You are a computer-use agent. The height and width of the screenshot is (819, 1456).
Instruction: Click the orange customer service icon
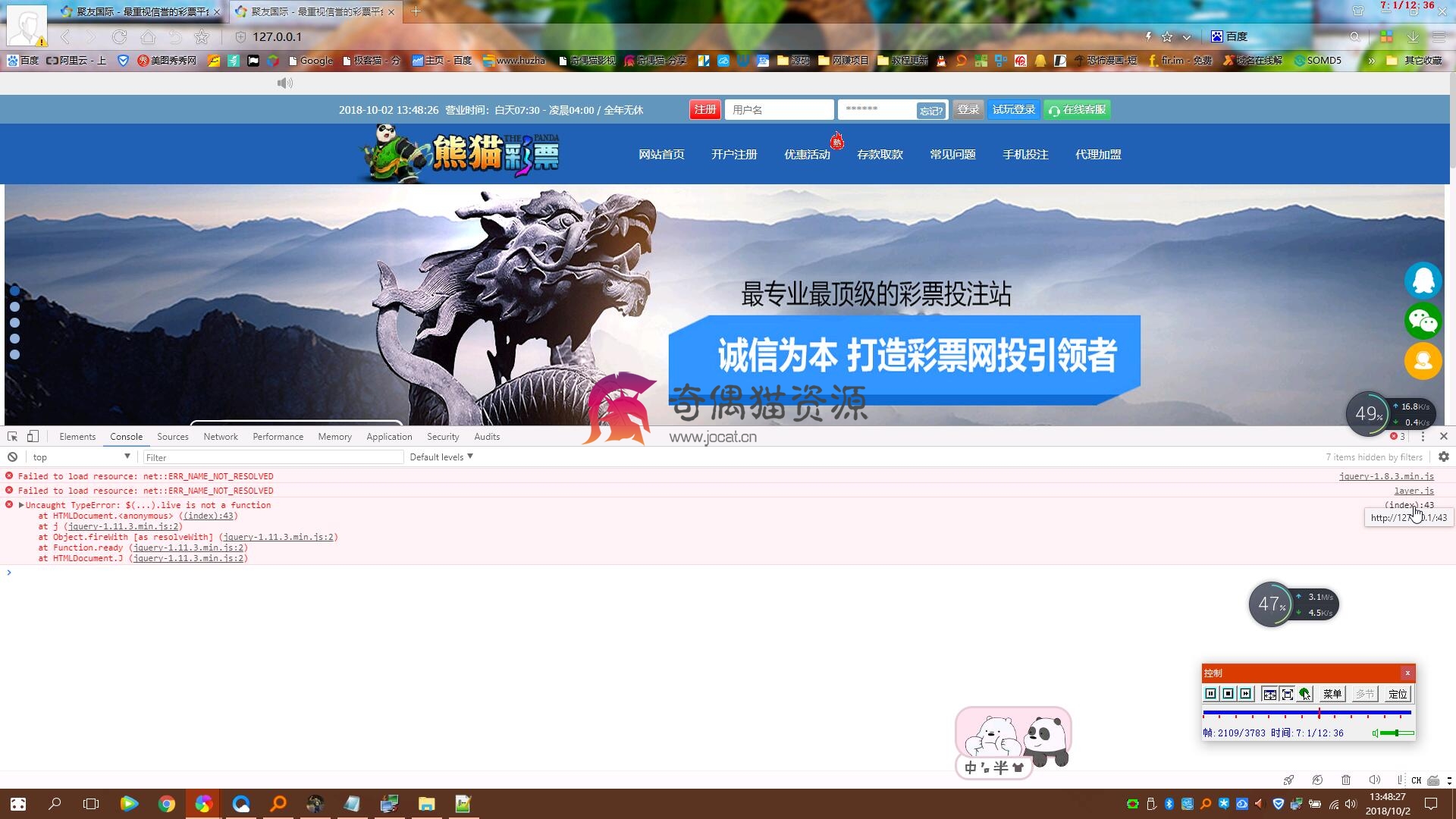(1423, 361)
